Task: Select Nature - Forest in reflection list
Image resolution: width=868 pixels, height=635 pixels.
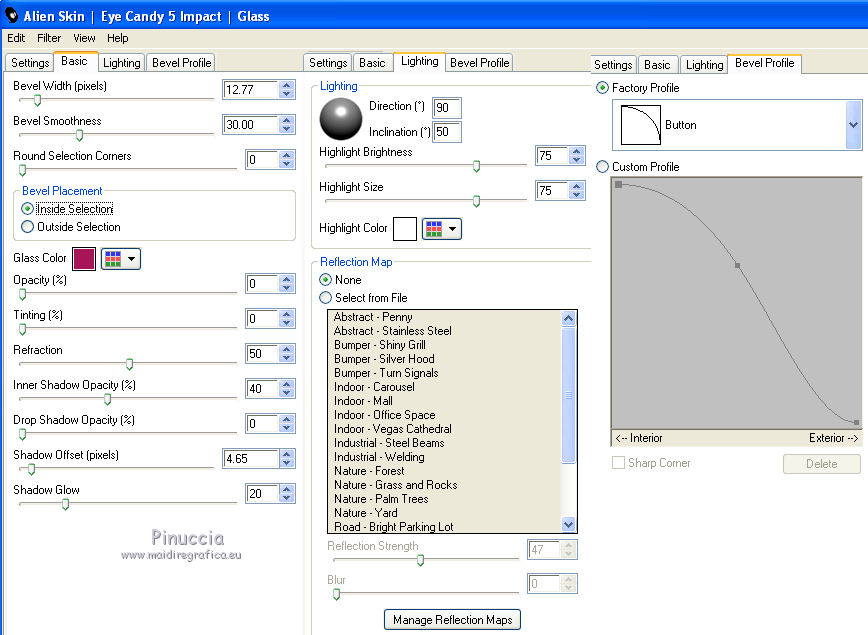Action: (x=369, y=471)
